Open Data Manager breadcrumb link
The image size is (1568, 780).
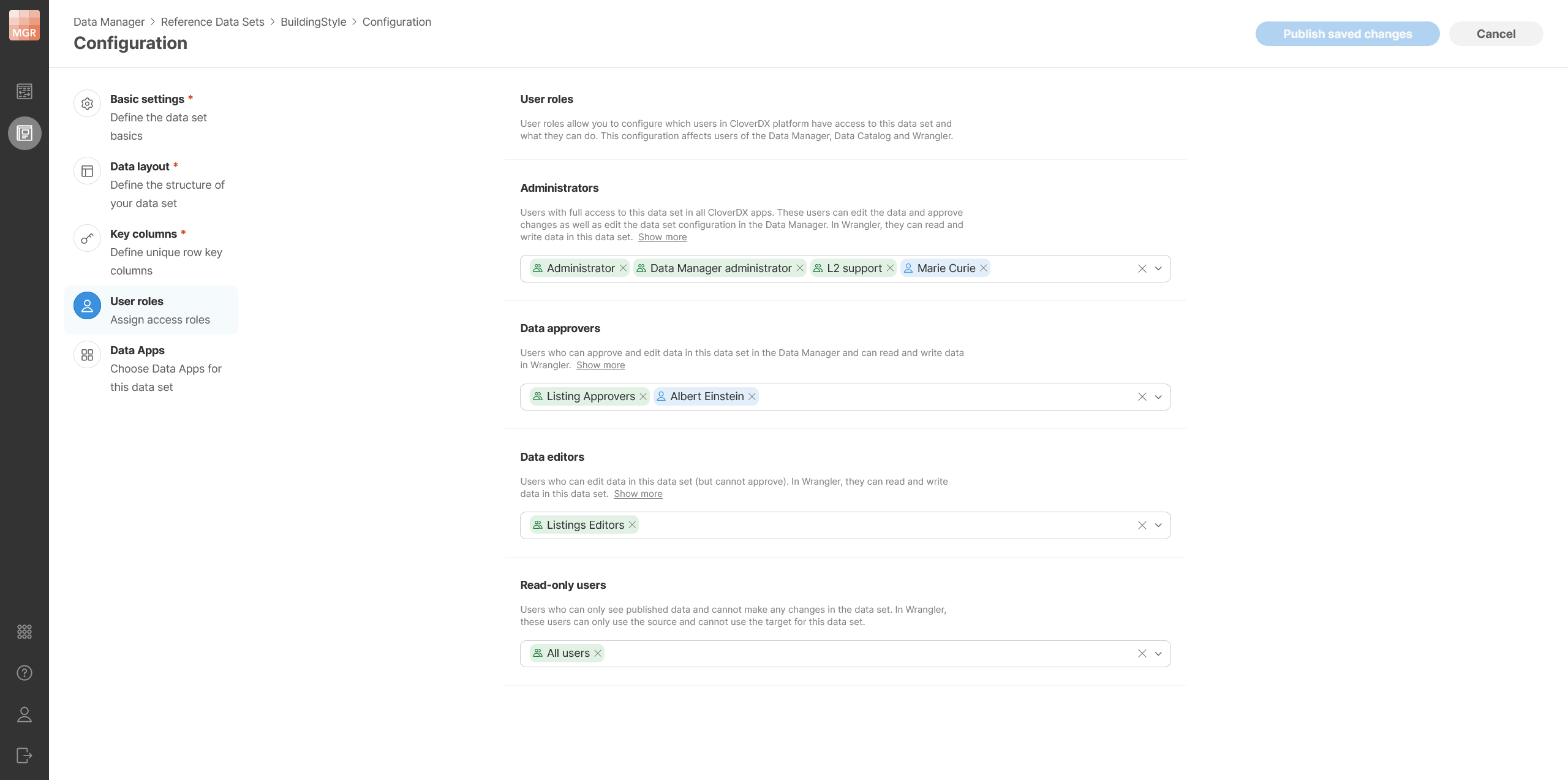[109, 22]
